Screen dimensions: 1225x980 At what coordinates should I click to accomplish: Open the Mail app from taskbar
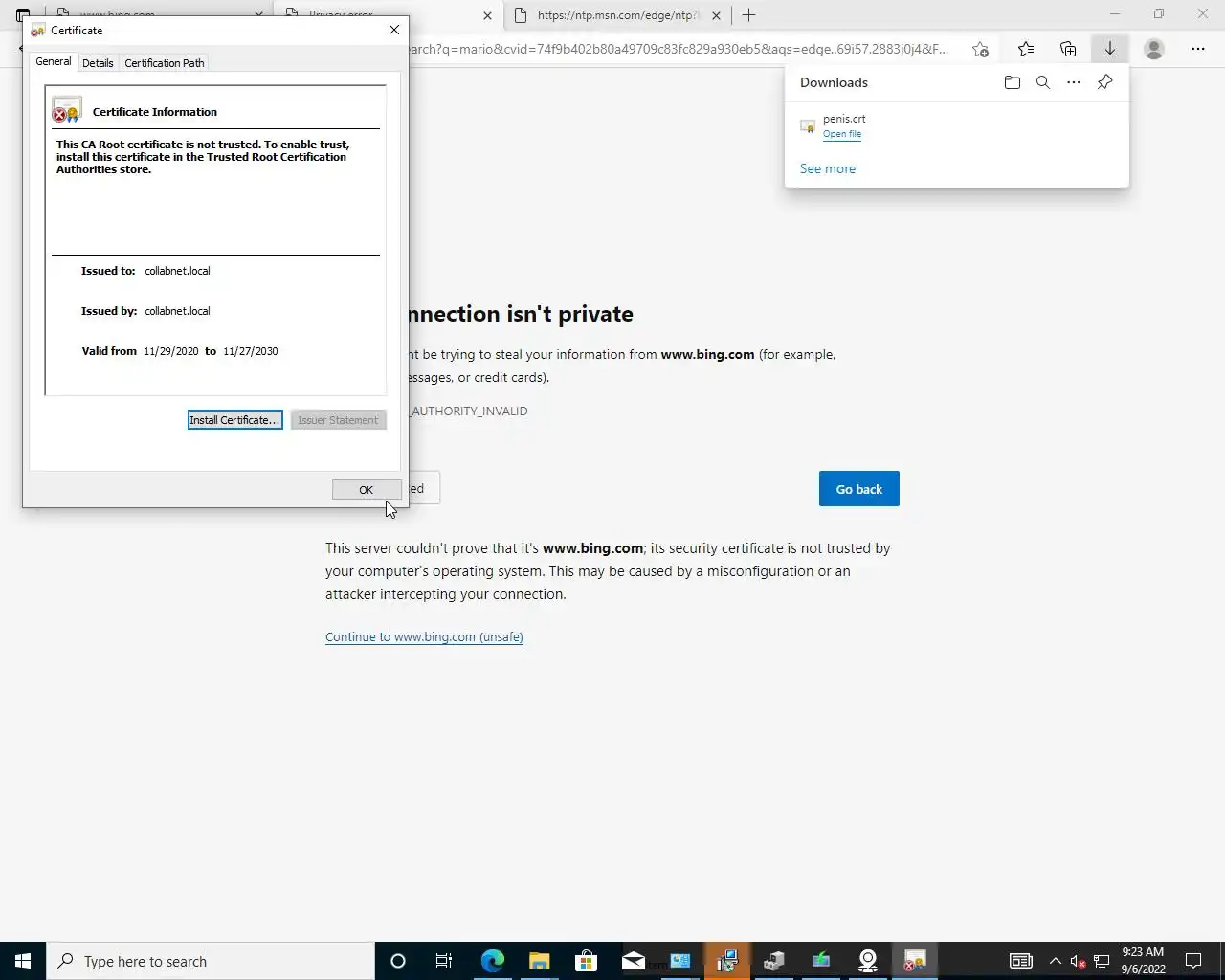(x=633, y=961)
